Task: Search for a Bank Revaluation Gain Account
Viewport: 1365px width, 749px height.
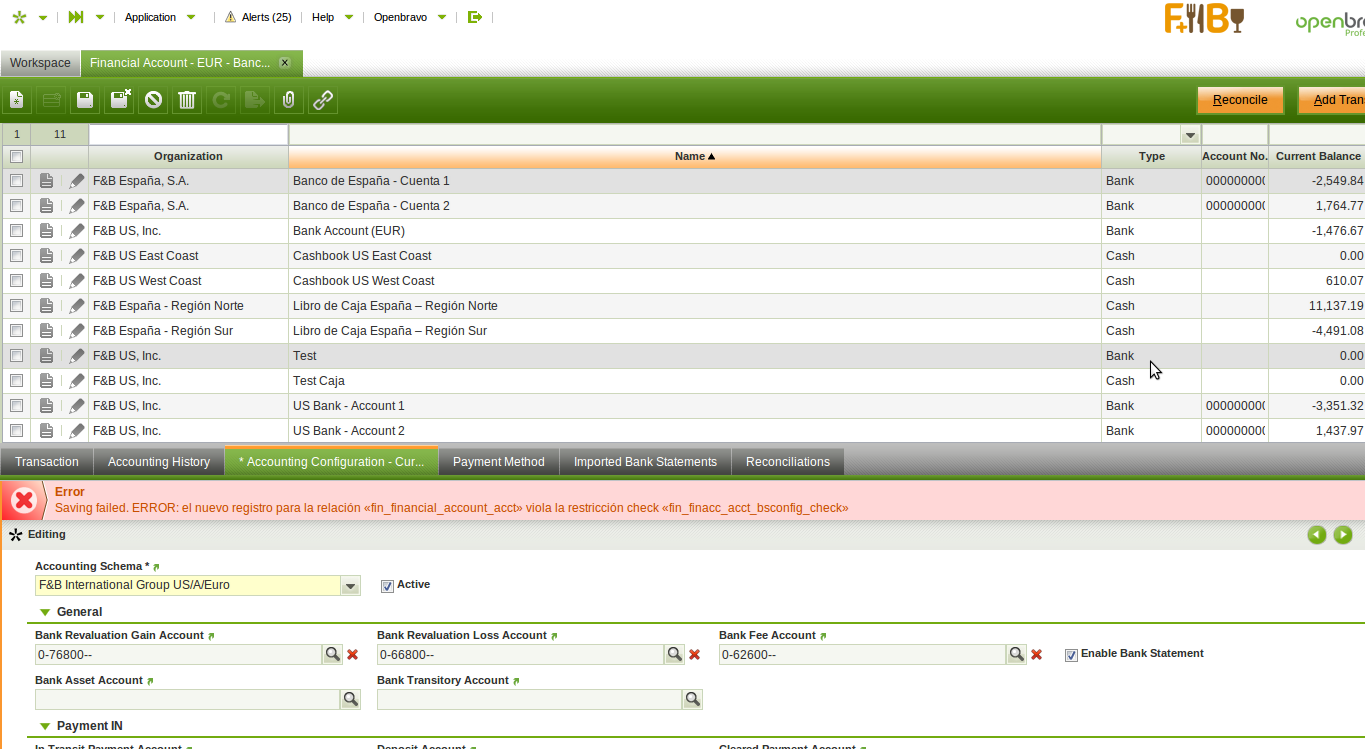Action: point(332,654)
